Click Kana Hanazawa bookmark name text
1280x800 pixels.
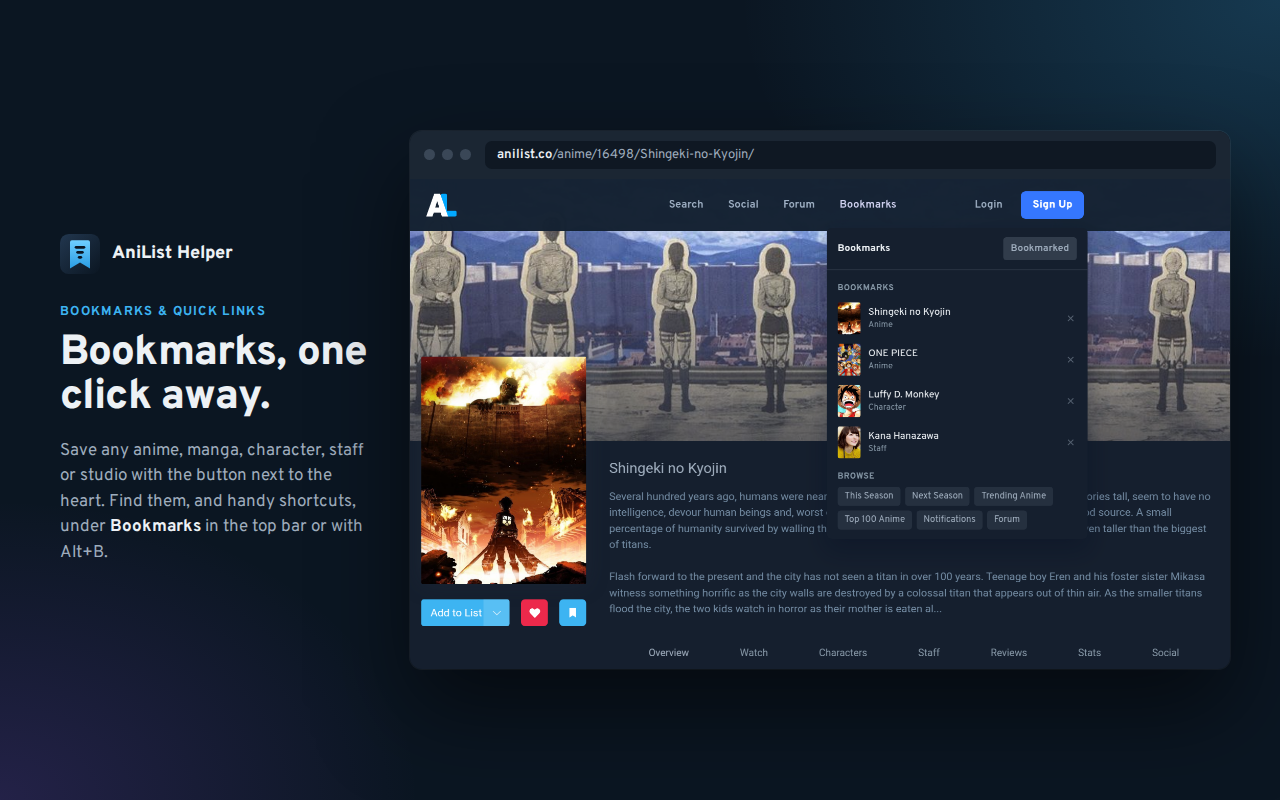click(903, 436)
